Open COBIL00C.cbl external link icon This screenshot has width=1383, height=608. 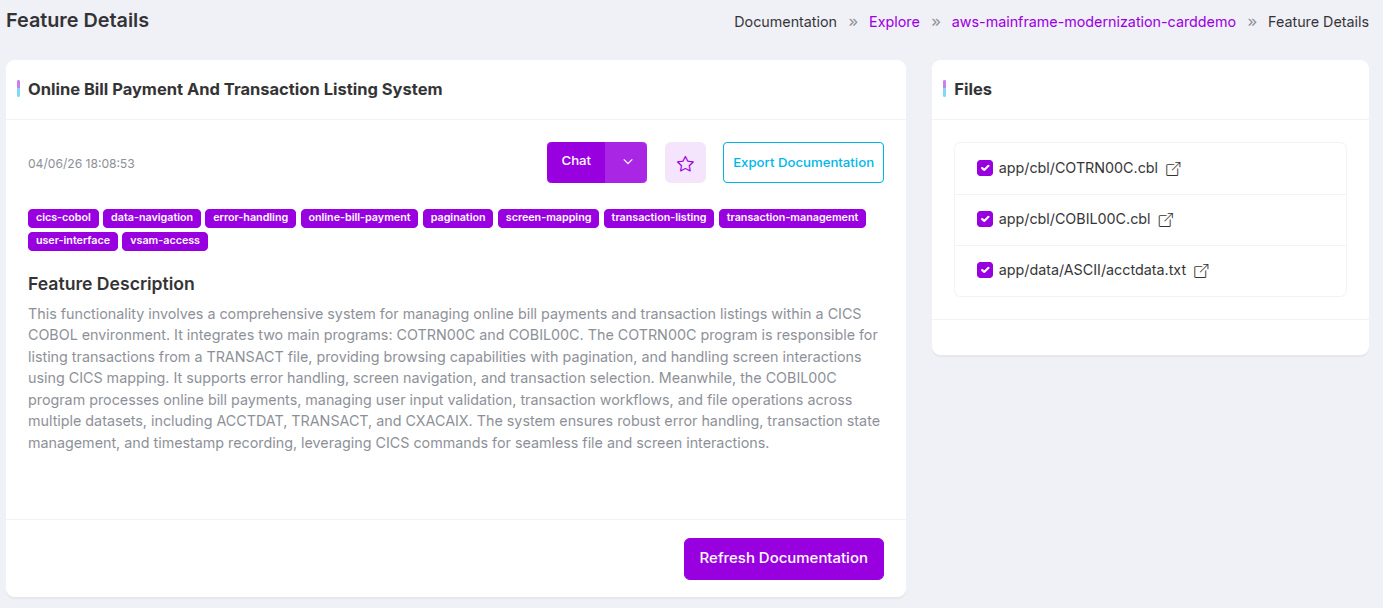[x=1166, y=220]
